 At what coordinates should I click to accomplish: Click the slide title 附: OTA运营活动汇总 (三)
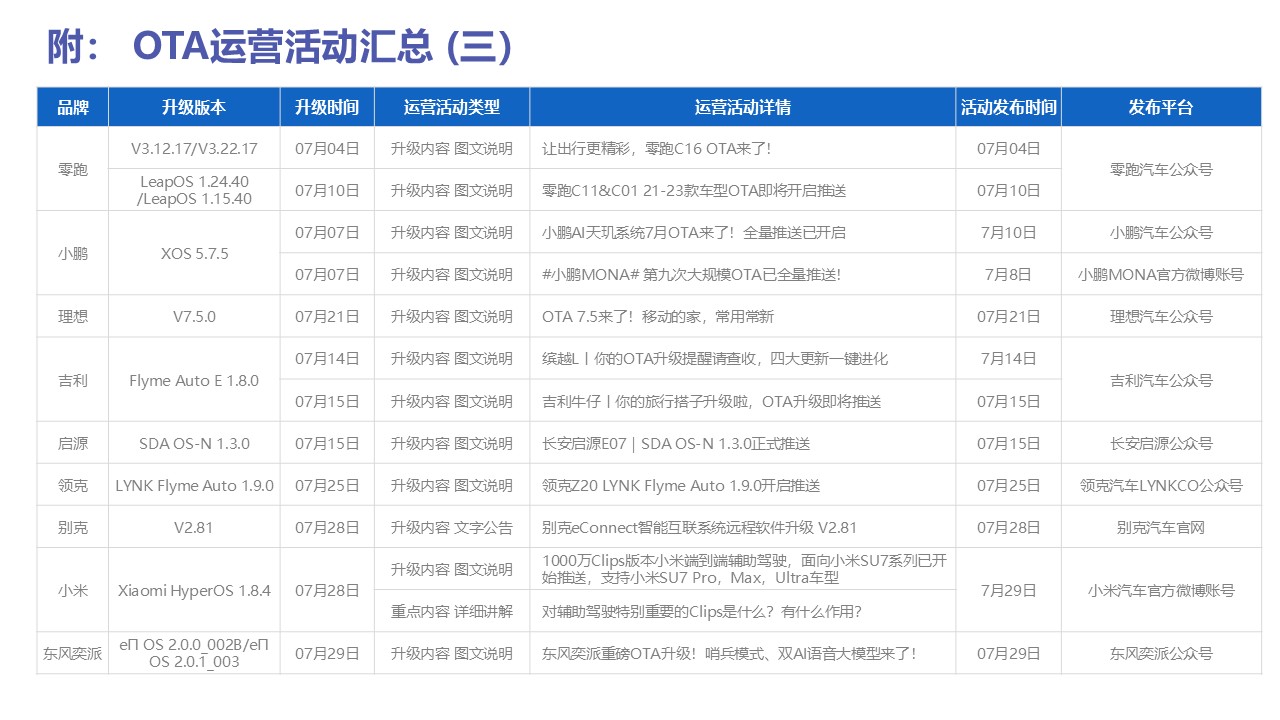point(281,46)
